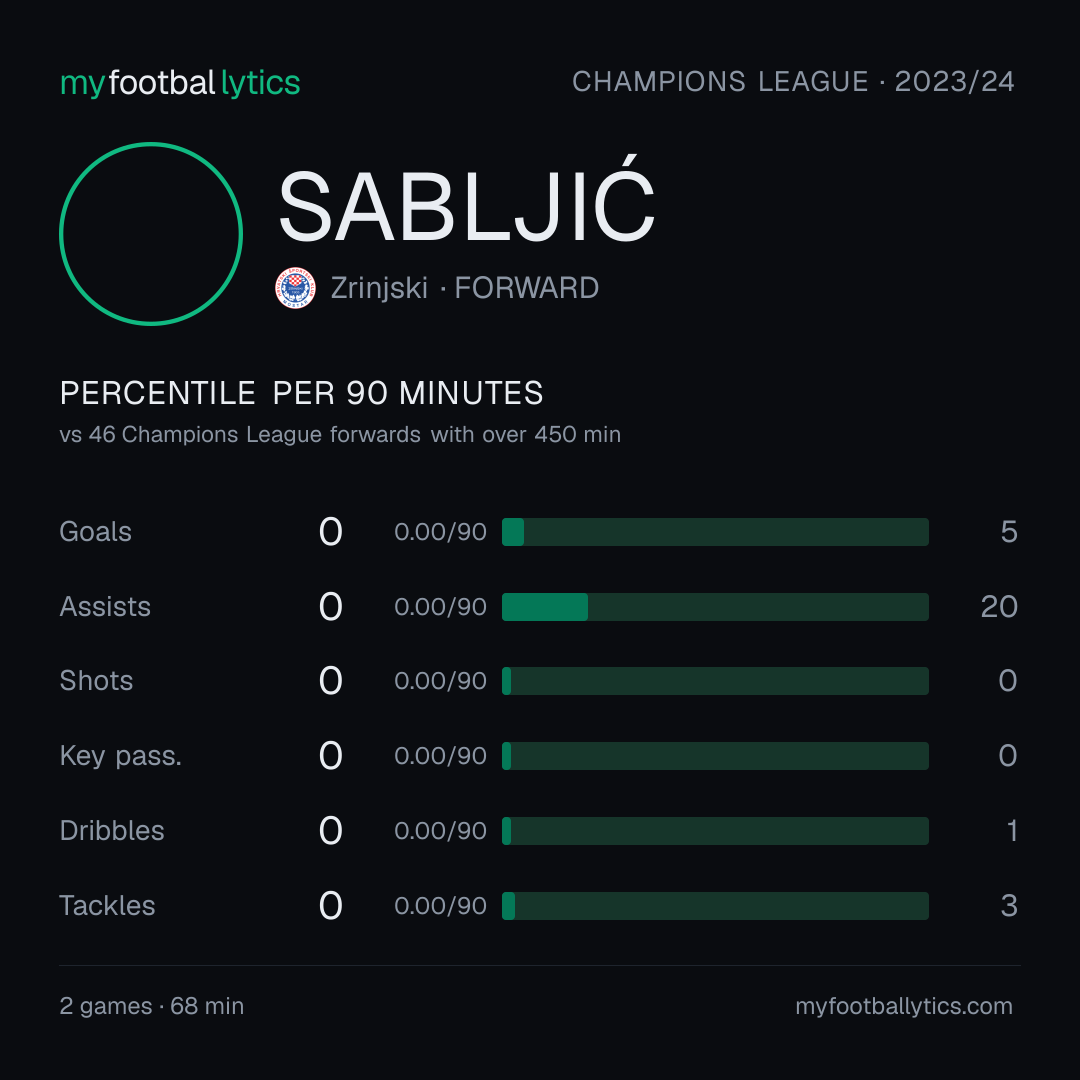This screenshot has width=1080, height=1080.
Task: Click the Goals percentile bar
Action: 715,532
